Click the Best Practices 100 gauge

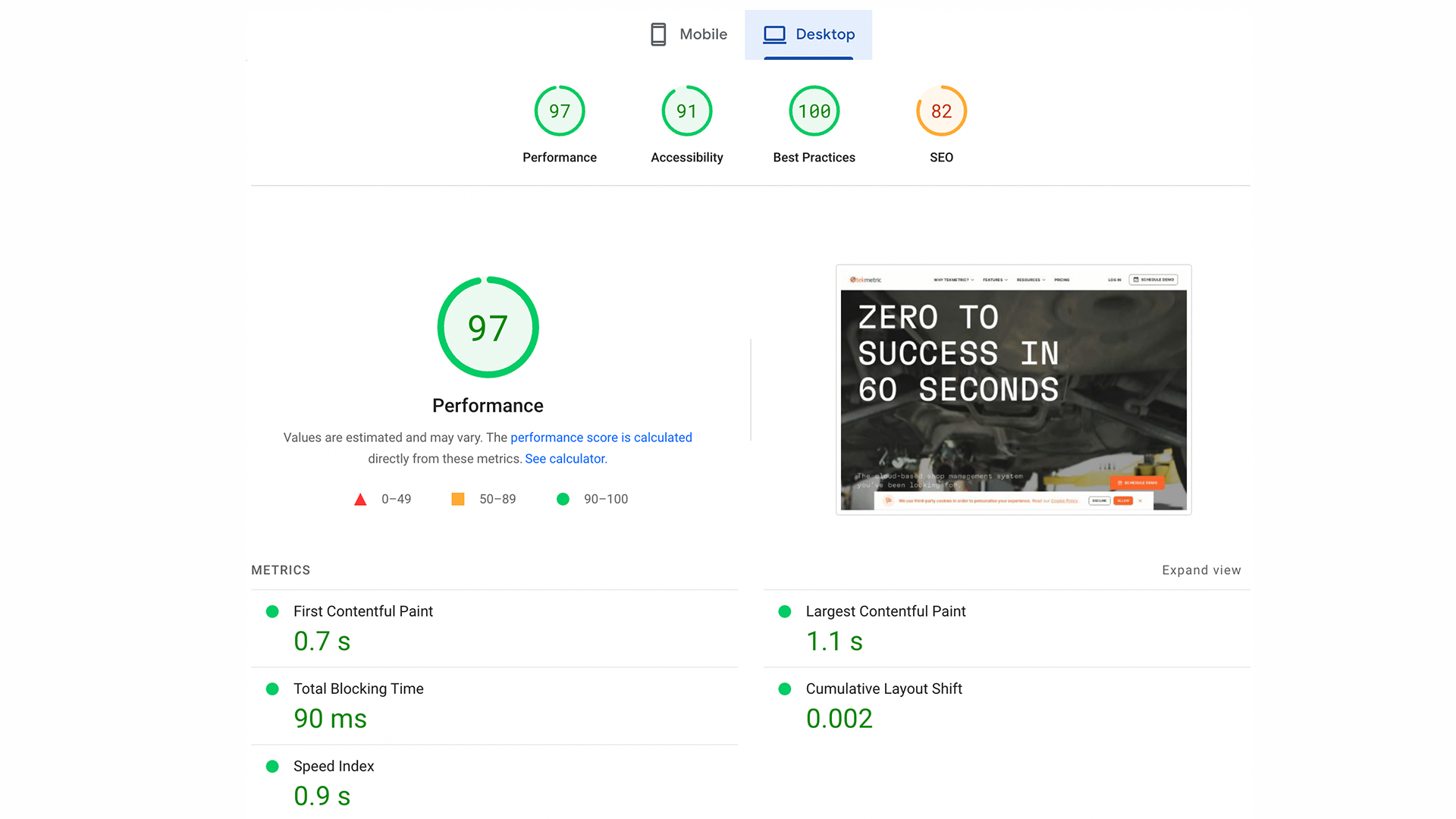coord(814,111)
